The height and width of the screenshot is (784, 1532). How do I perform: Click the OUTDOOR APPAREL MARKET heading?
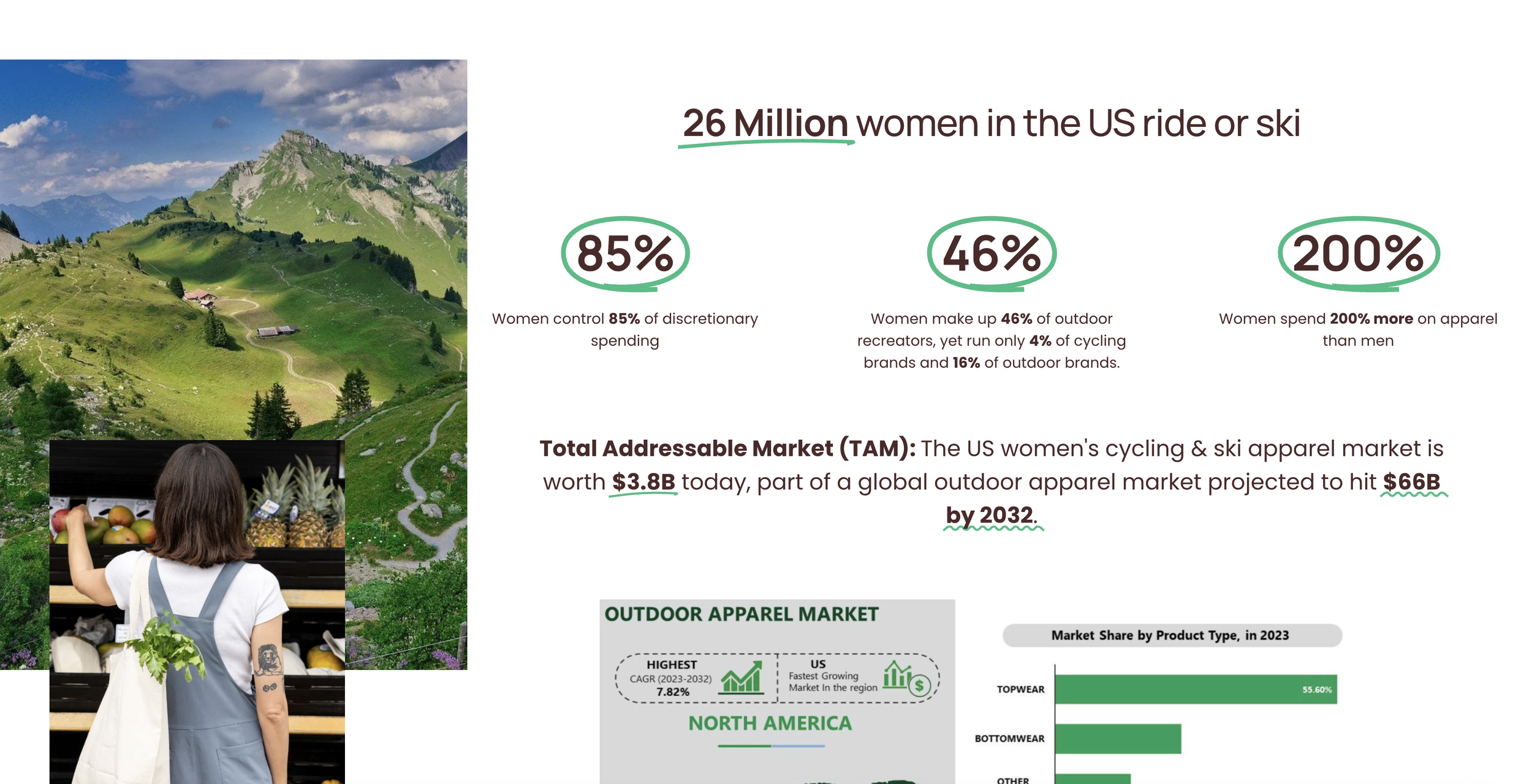coord(741,614)
